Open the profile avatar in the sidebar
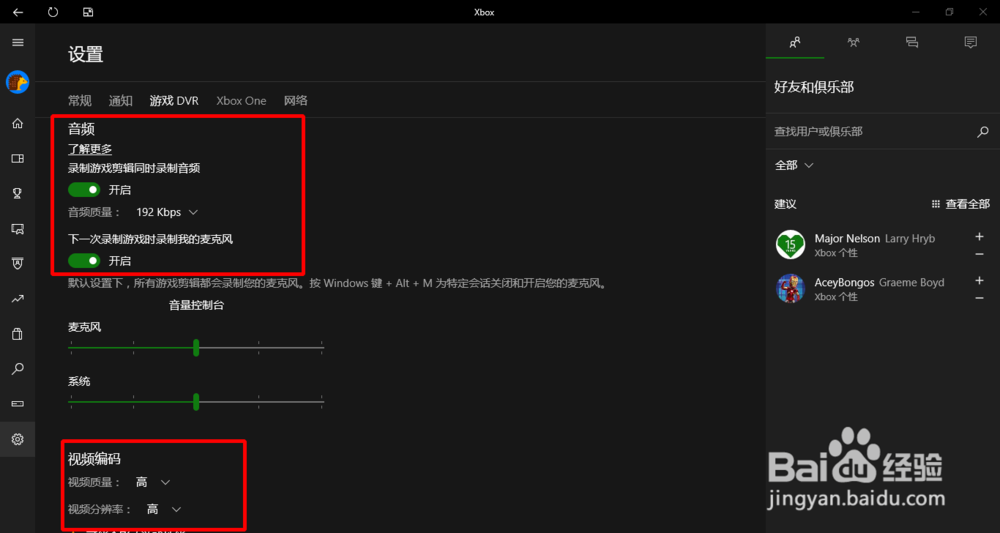This screenshot has height=533, width=1000. [x=18, y=82]
